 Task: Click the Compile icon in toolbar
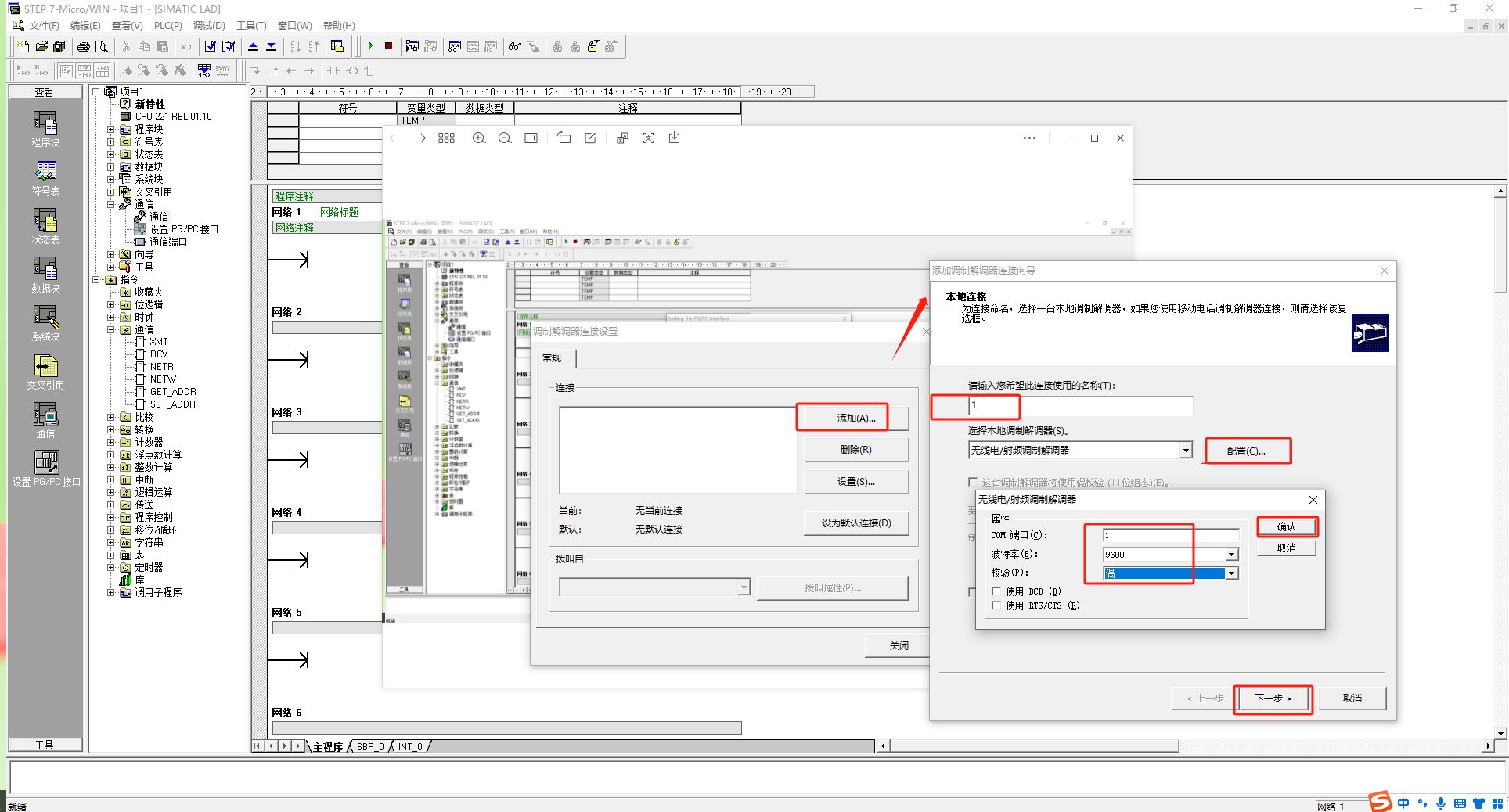[x=210, y=46]
